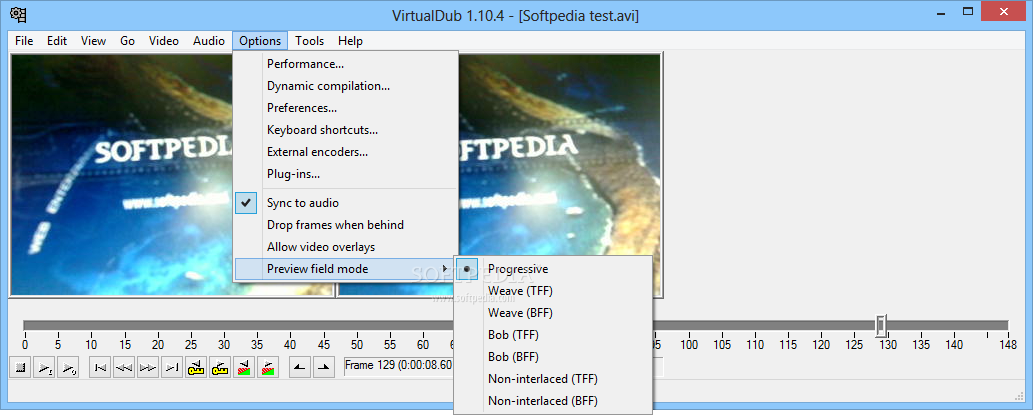Open the View menu
The width and height of the screenshot is (1033, 415).
point(94,41)
